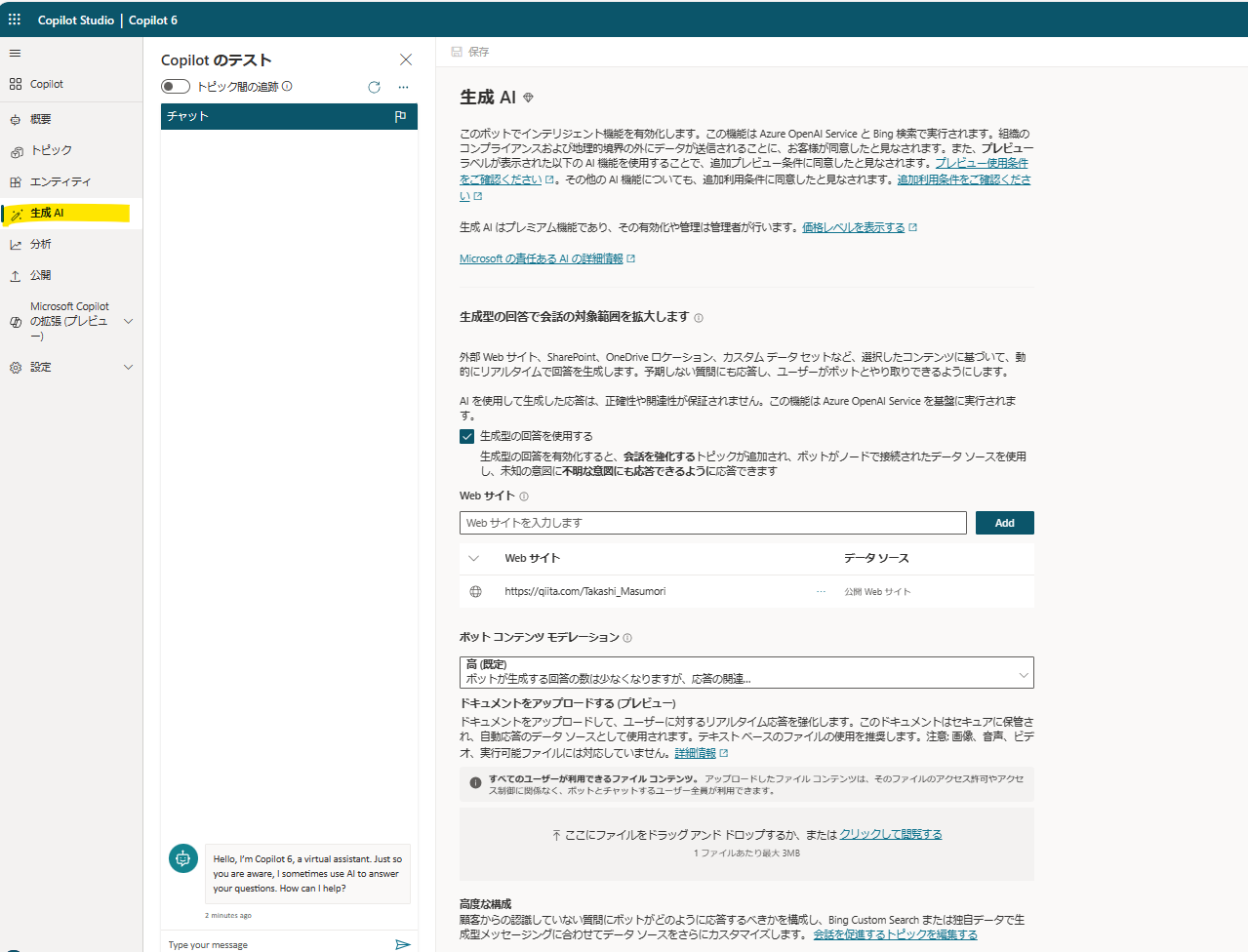Open the 高 (既定) moderation dropdown
Viewport: 1248px width, 952px height.
click(x=746, y=672)
